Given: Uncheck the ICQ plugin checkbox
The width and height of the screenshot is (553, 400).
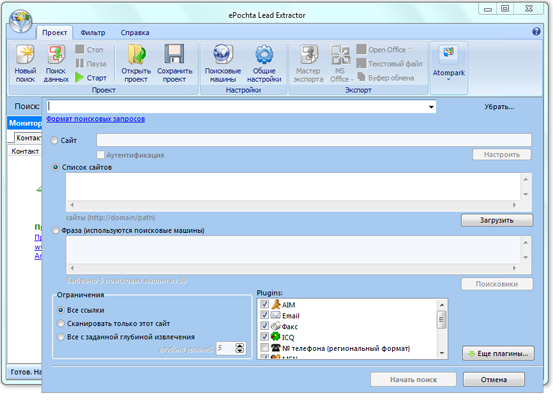Looking at the screenshot, I should tap(264, 337).
